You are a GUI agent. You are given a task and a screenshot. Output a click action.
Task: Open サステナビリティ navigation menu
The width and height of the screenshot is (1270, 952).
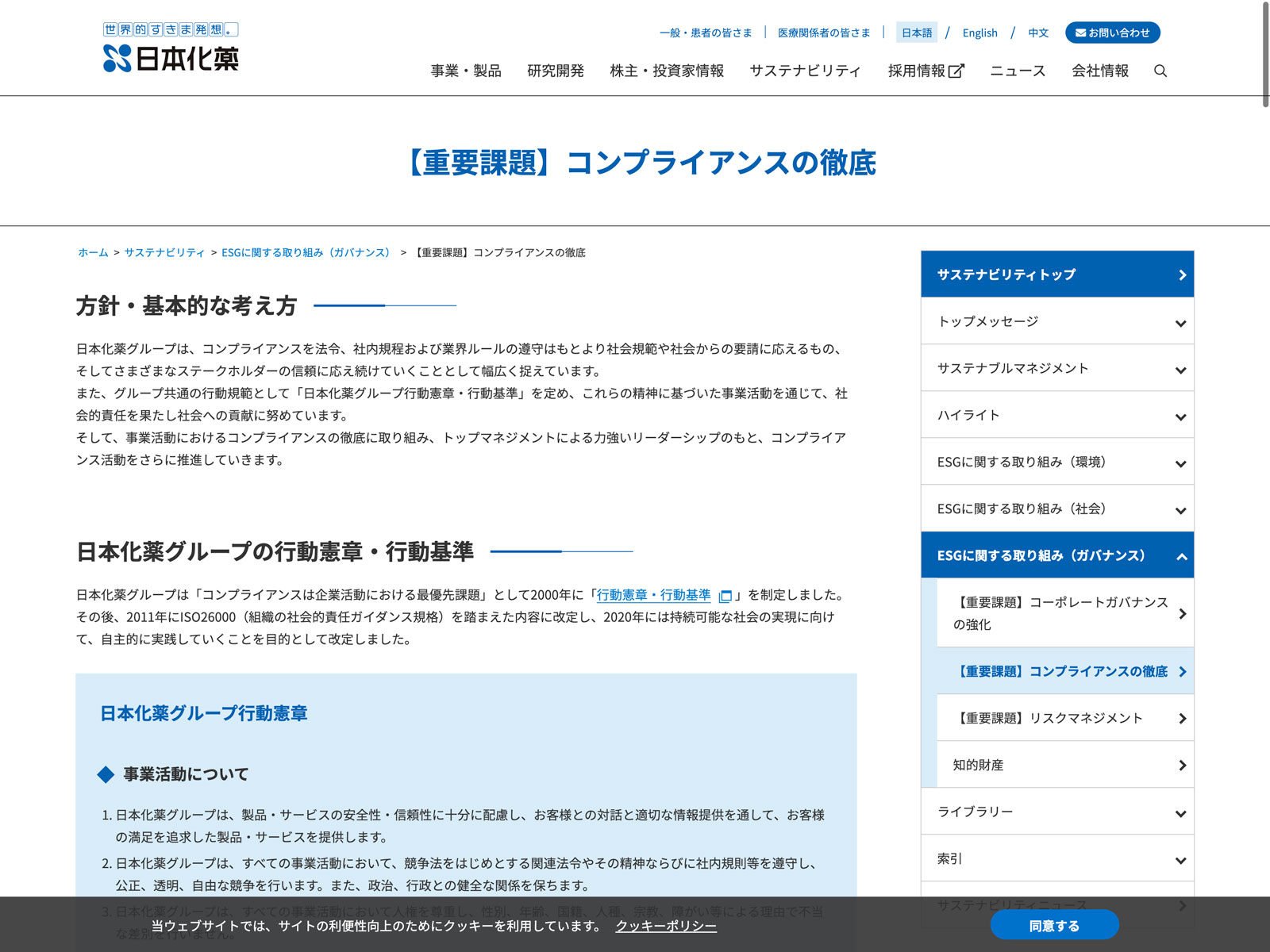pyautogui.click(x=805, y=71)
